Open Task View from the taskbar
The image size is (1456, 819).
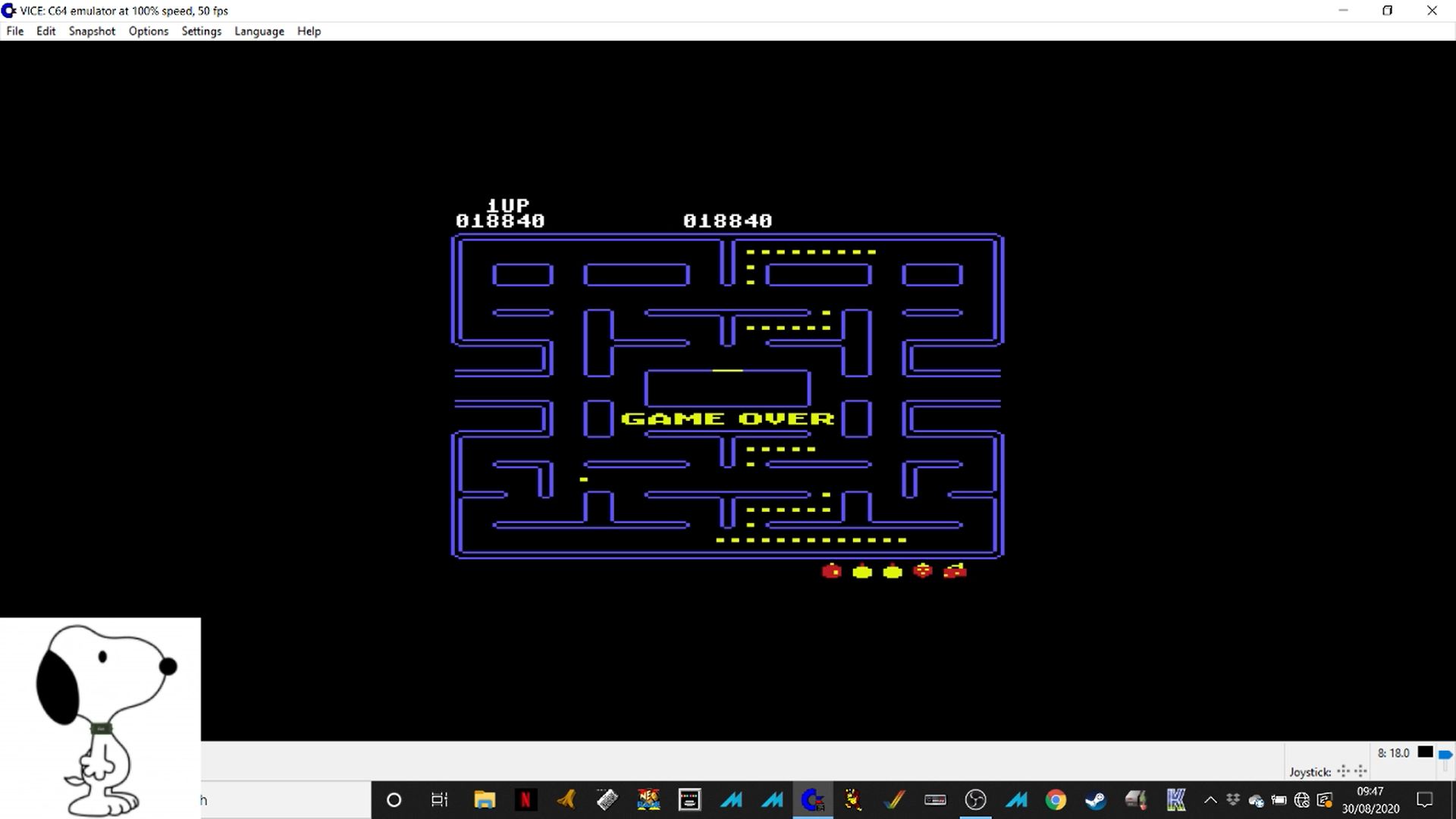439,800
